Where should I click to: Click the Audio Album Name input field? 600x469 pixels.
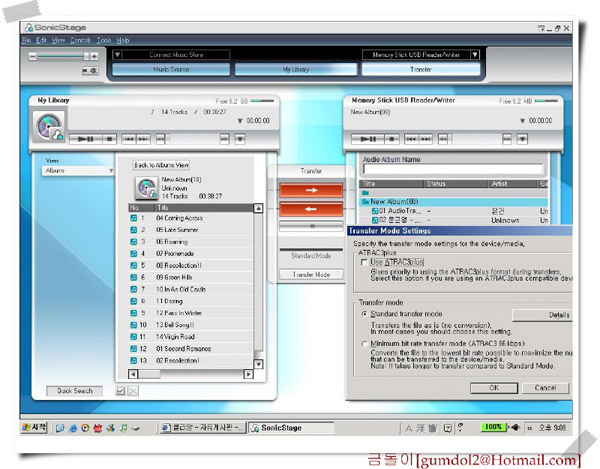pos(453,169)
